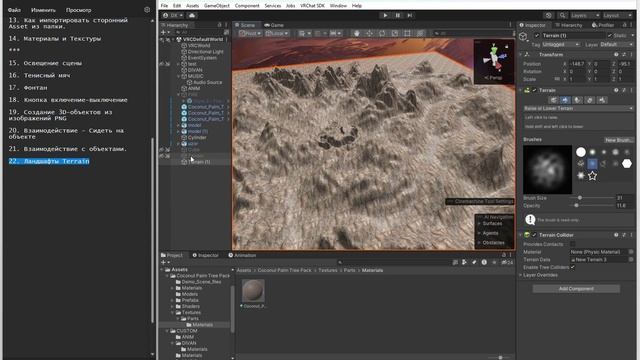Expand the Layer Overrides section

coord(521,275)
